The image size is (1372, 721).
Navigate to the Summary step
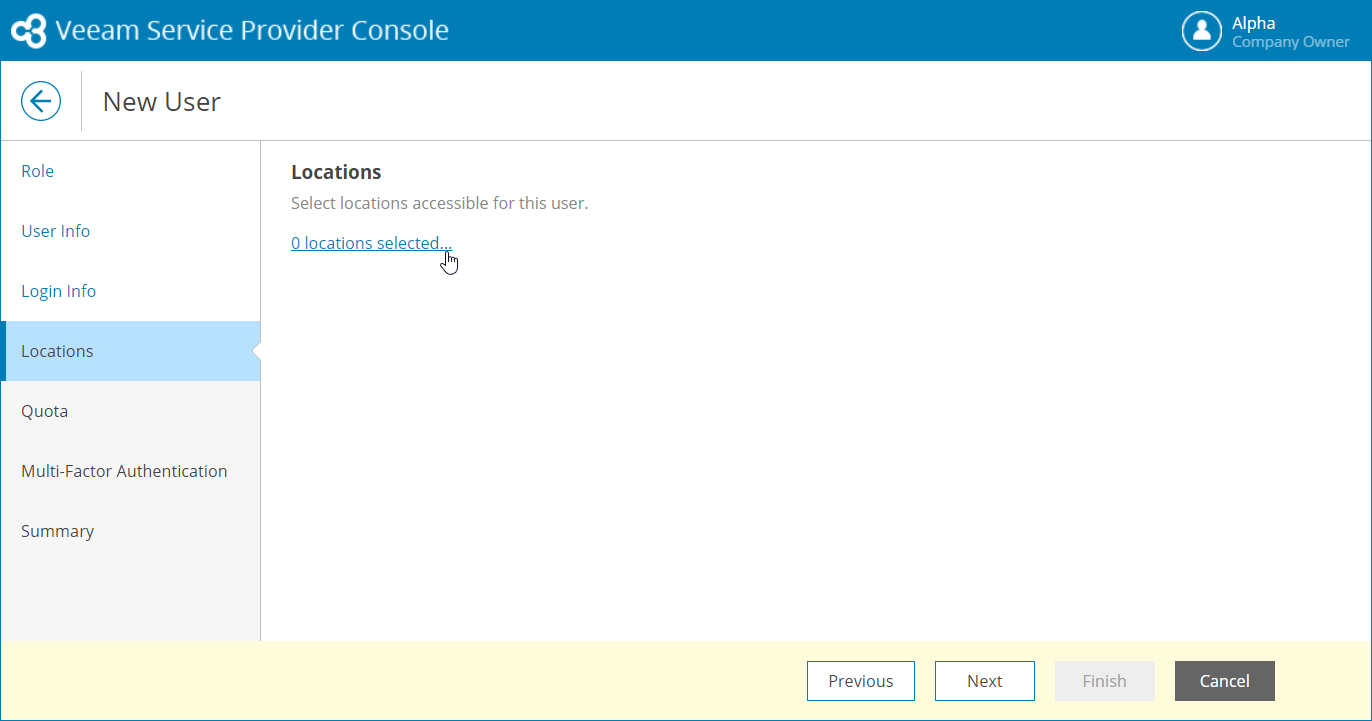[58, 531]
